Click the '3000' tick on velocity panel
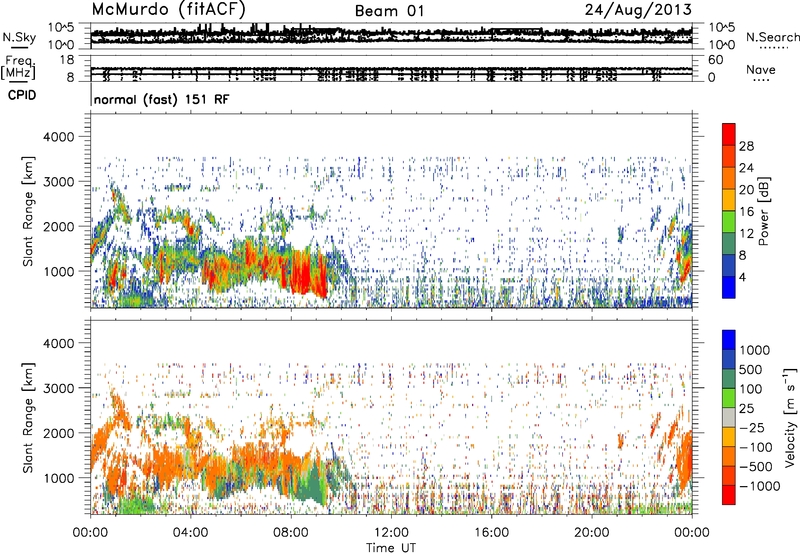Image resolution: width=800 pixels, height=554 pixels. click(x=59, y=388)
